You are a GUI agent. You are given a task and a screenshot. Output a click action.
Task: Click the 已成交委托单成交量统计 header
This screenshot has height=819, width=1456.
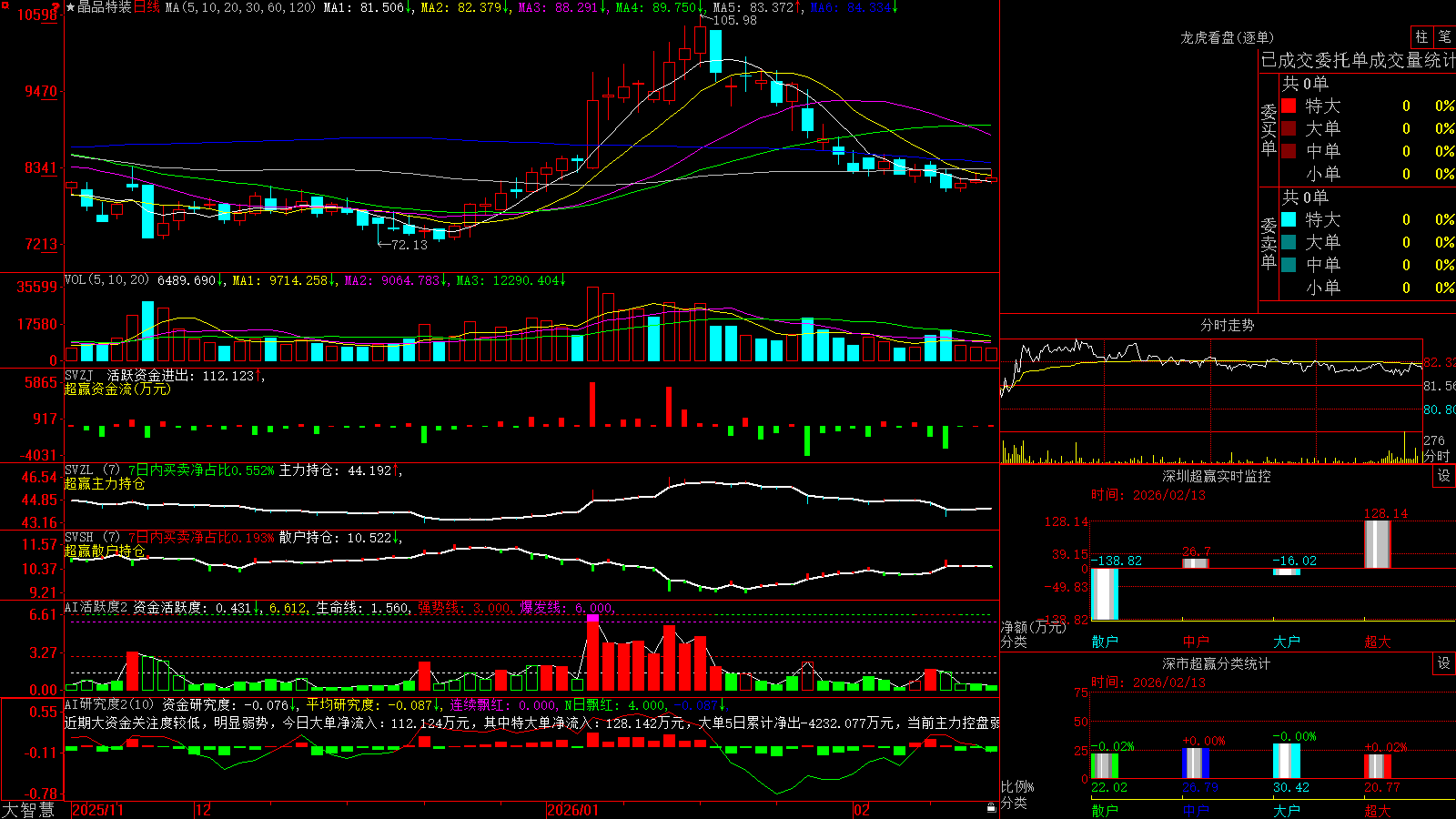1358,60
